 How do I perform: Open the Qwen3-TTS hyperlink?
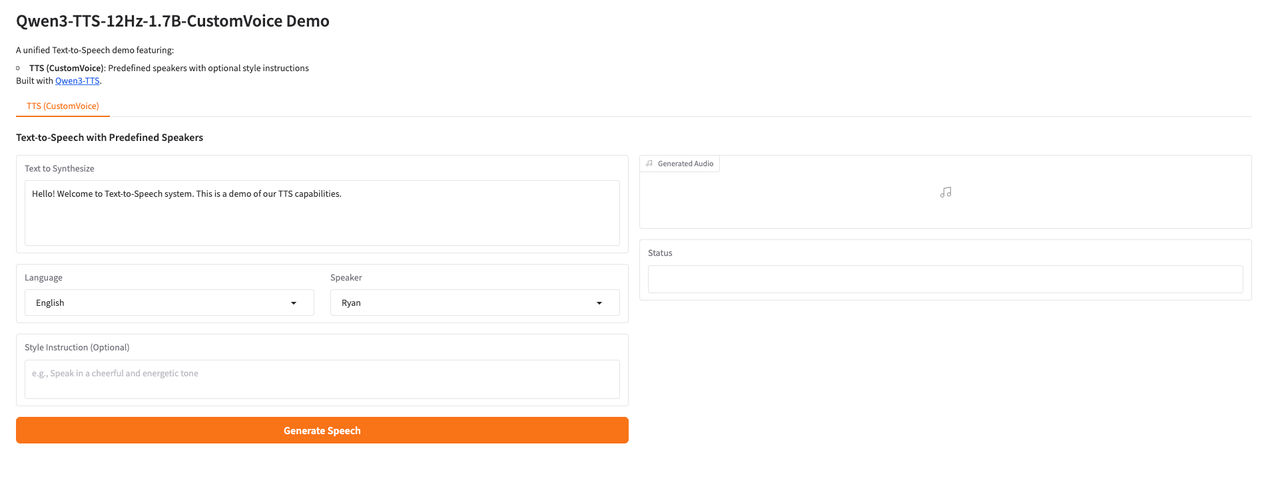(x=77, y=81)
